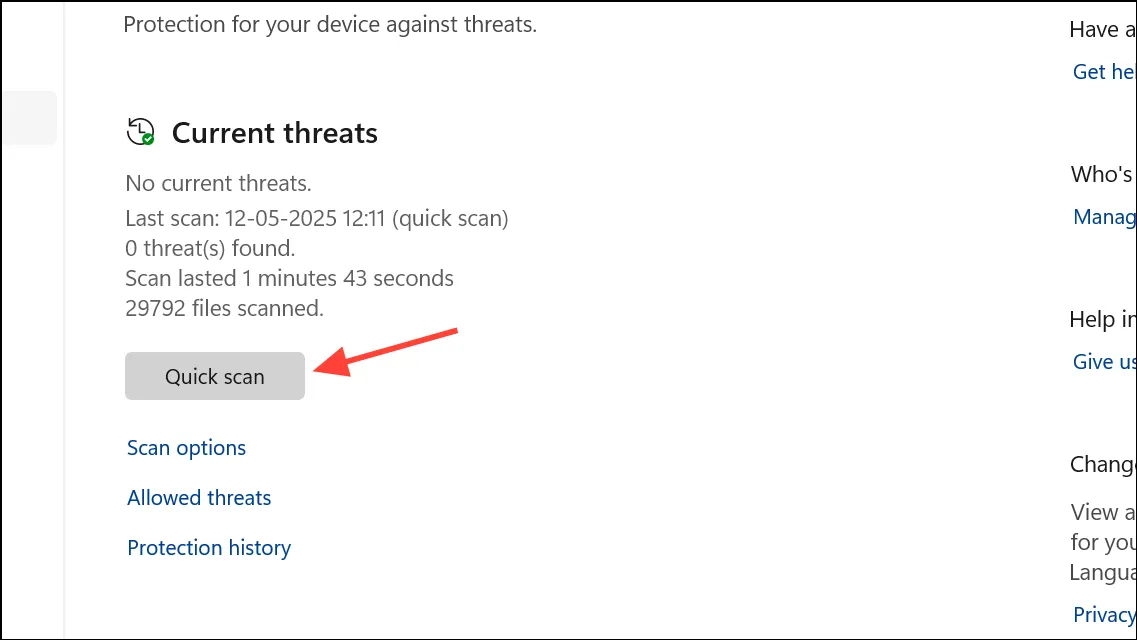Screen dimensions: 1137x640
Task: Click the Give us feedback link
Action: click(x=1104, y=362)
